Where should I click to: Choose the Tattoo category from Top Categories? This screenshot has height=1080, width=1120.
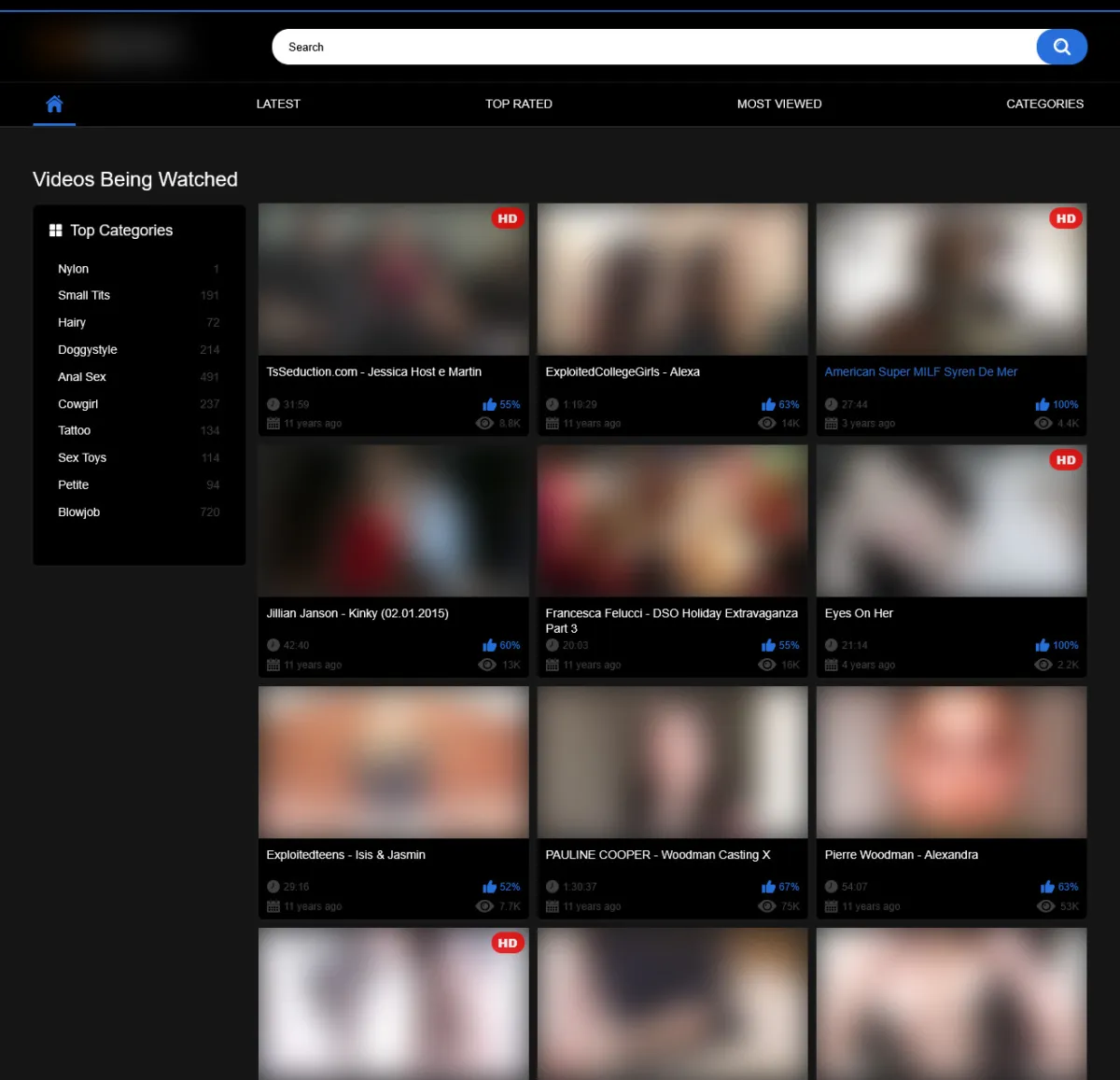(x=75, y=430)
